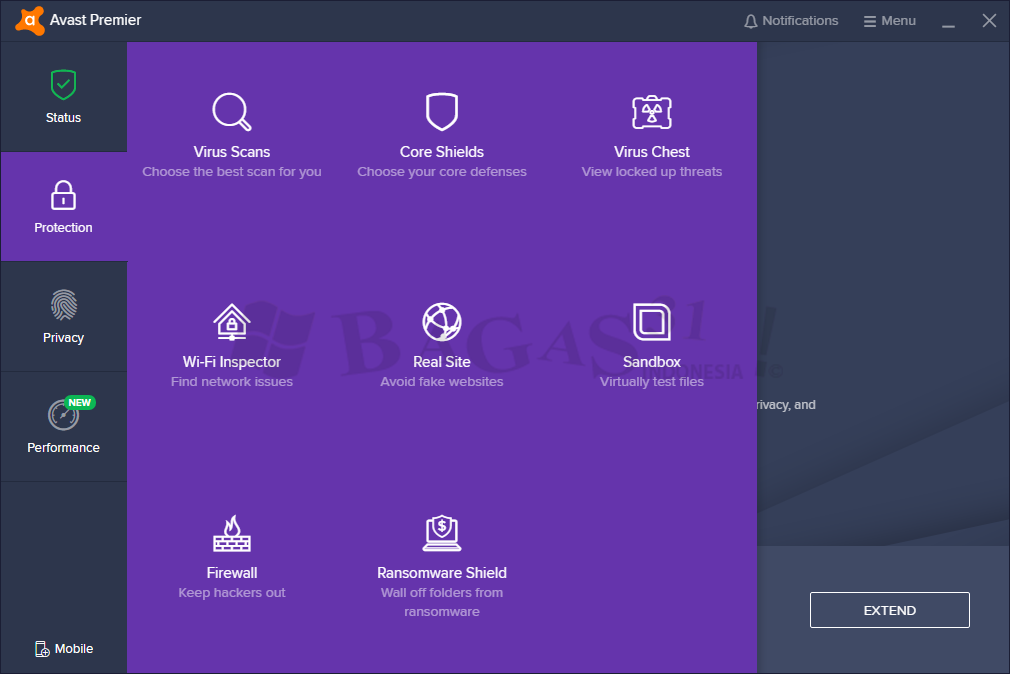This screenshot has width=1010, height=674.
Task: Click the Sandbox title
Action: click(x=652, y=362)
